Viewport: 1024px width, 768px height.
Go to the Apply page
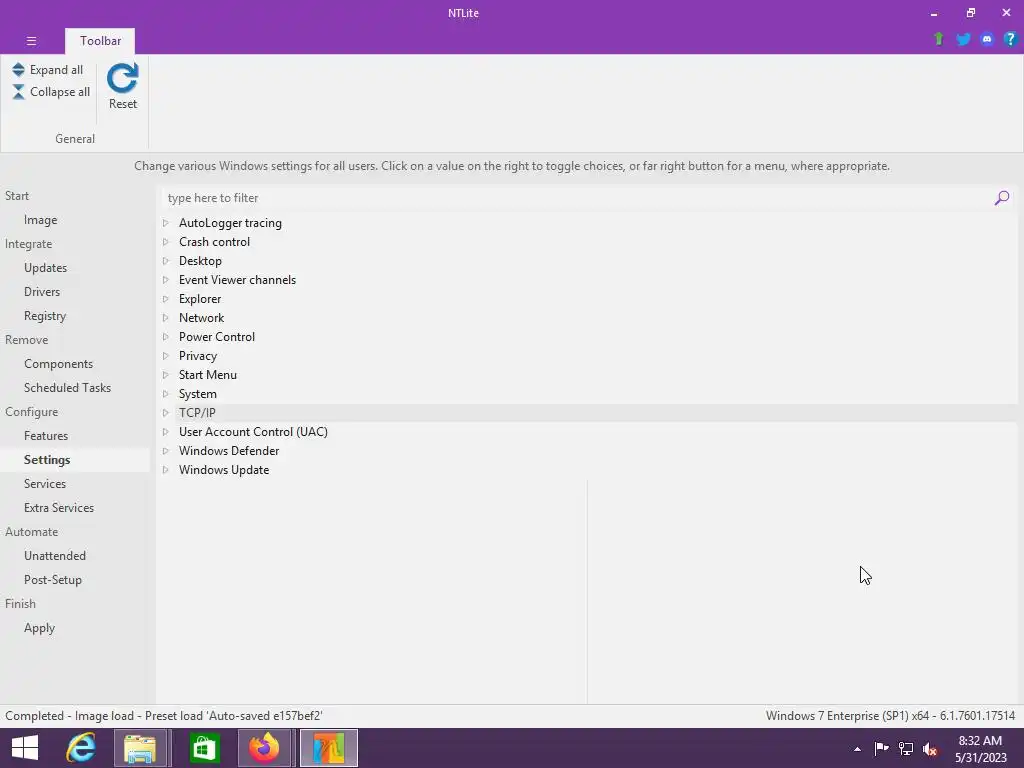[x=39, y=628]
